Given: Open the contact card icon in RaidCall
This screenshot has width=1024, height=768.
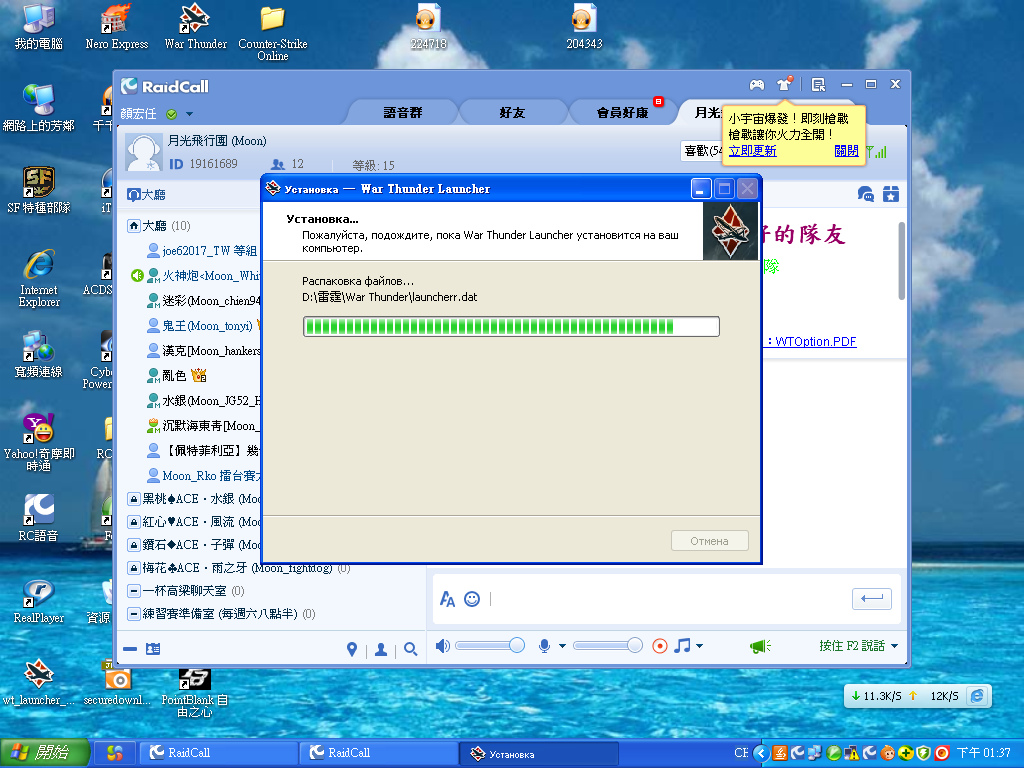Looking at the screenshot, I should 153,649.
